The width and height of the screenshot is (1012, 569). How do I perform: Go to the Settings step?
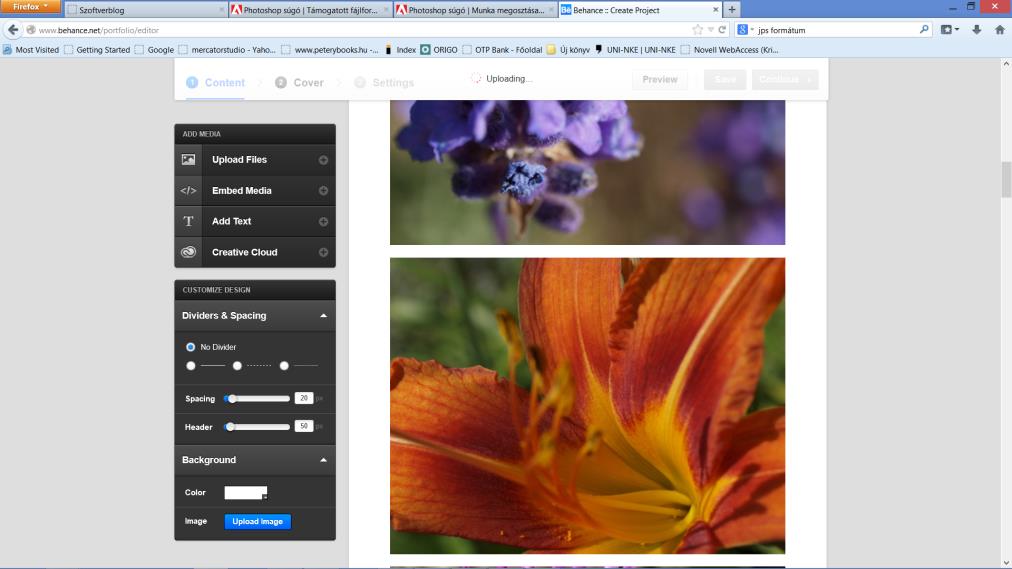tap(384, 83)
